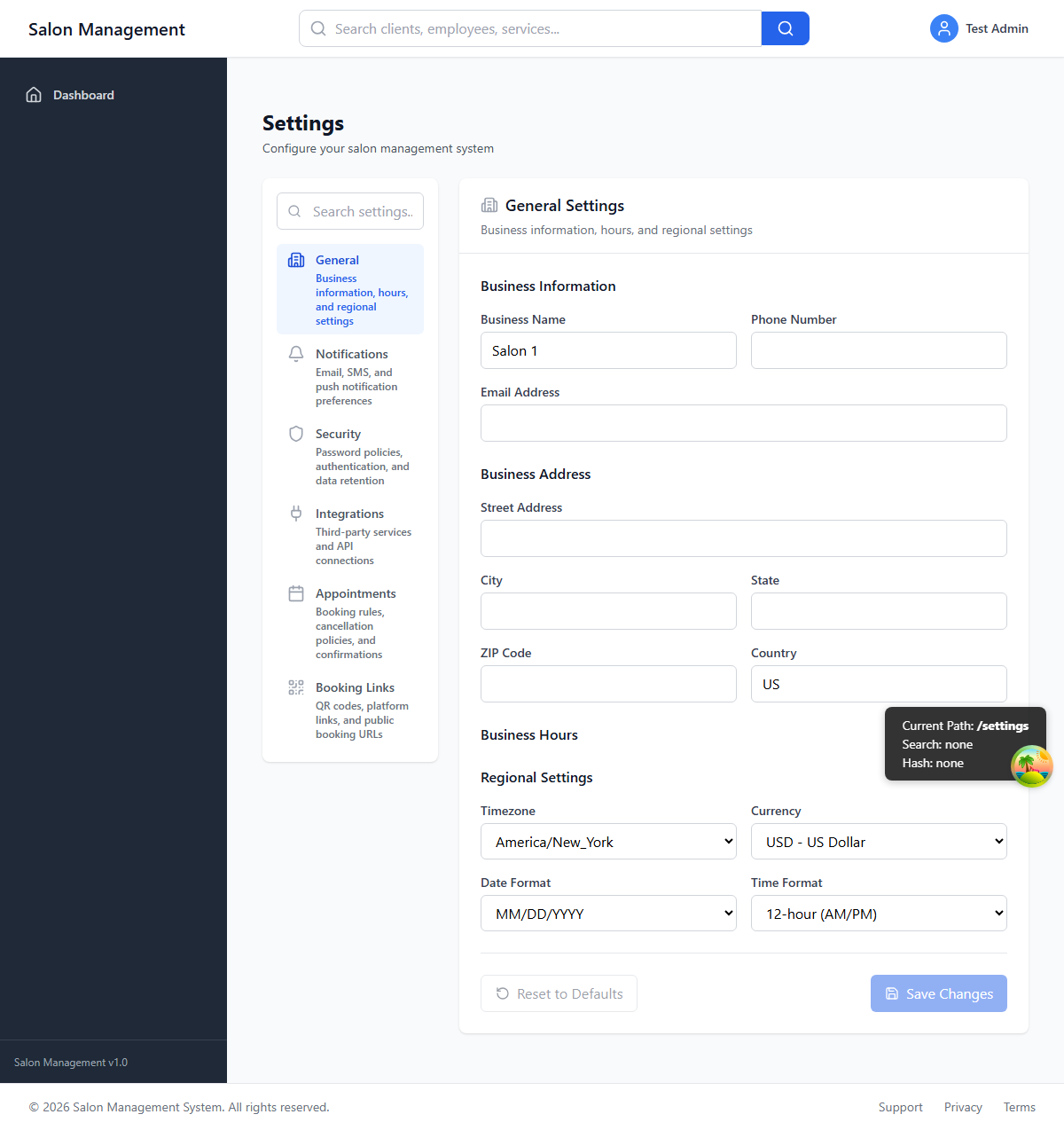Focus the Business Name input field
This screenshot has width=1064, height=1130.
(608, 350)
